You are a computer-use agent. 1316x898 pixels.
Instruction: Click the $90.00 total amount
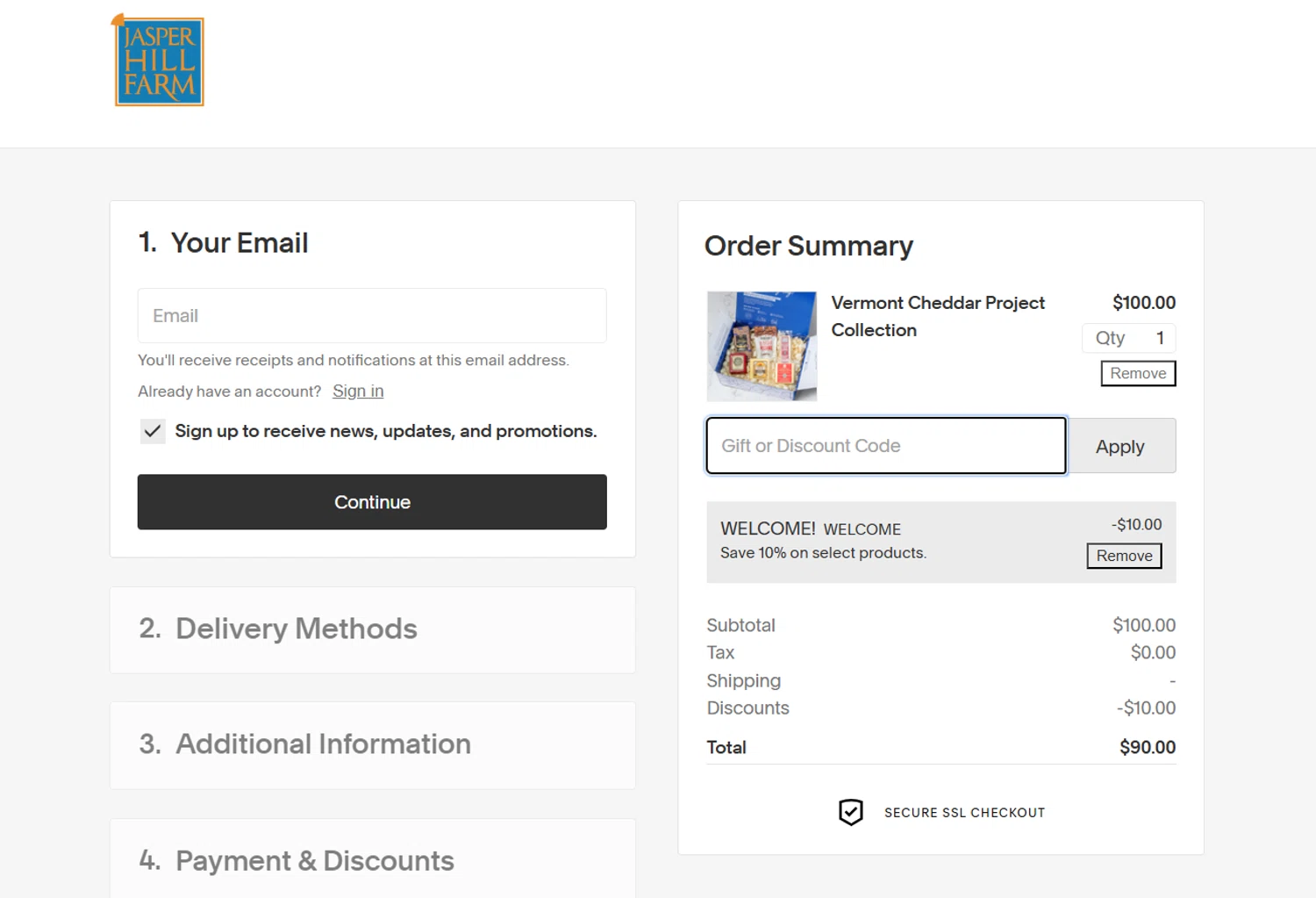(1148, 747)
